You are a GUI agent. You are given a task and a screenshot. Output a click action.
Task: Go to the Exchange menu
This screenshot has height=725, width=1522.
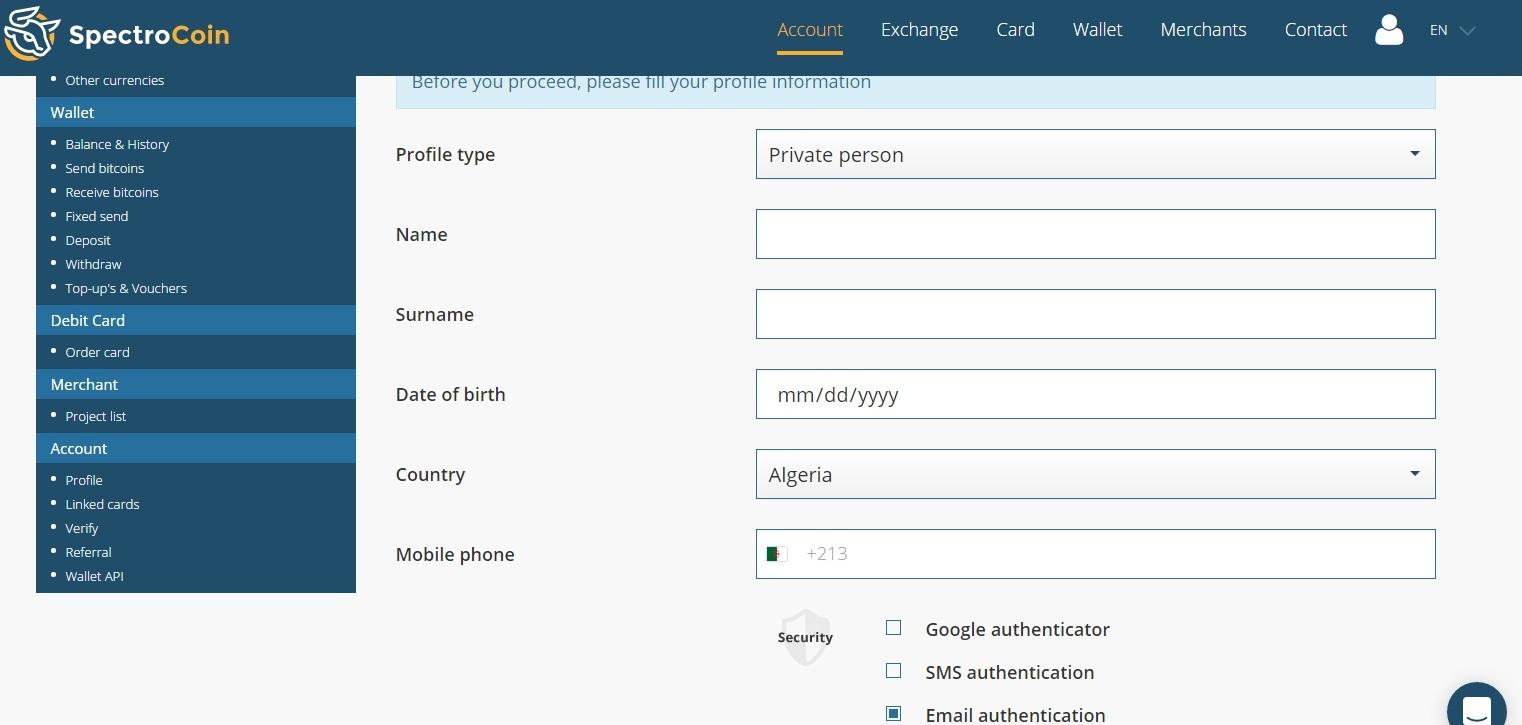(919, 30)
